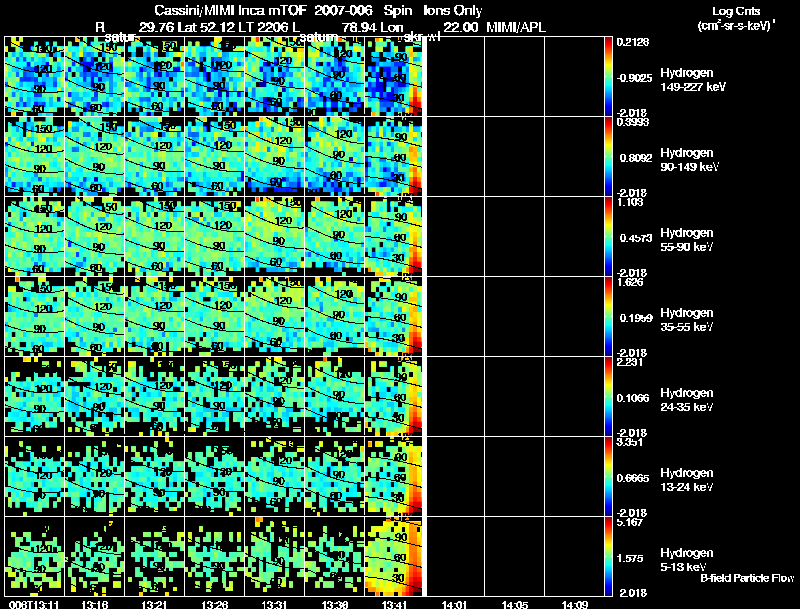This screenshot has height=609, width=800.
Task: Click the empty 14:01 panel in the top row
Action: pos(455,77)
